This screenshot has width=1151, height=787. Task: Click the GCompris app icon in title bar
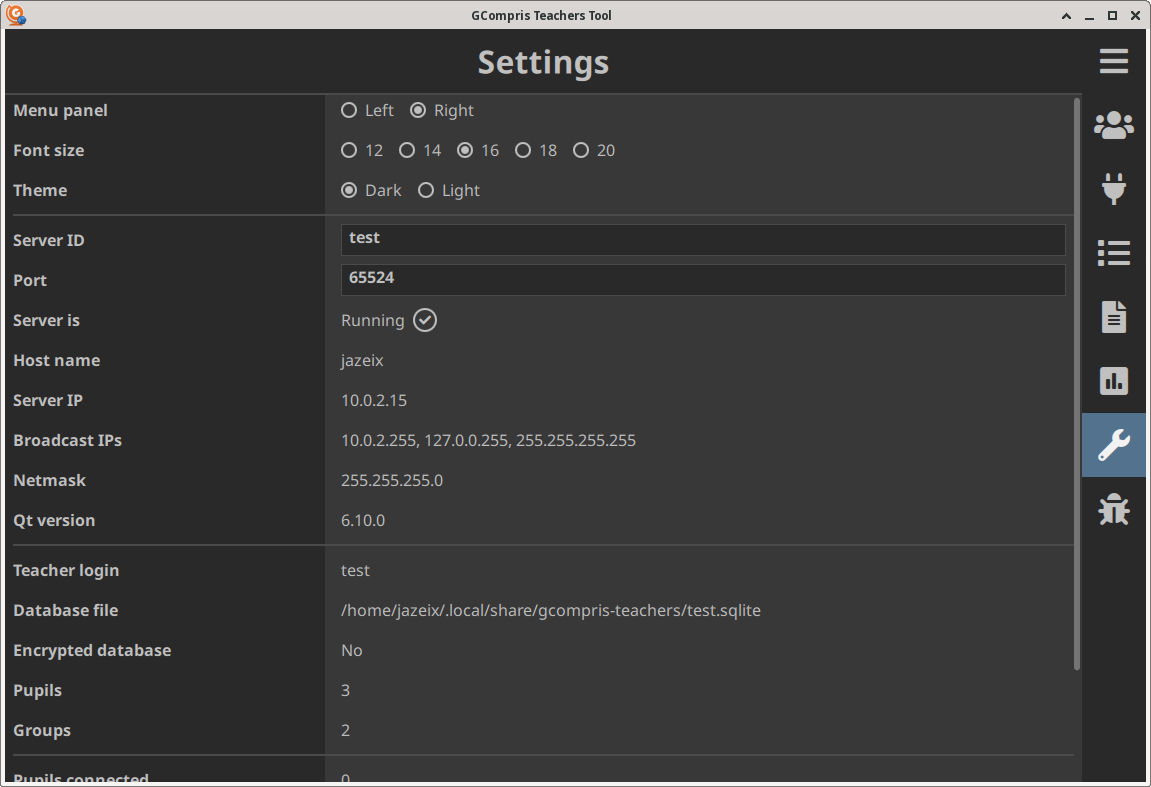click(16, 15)
